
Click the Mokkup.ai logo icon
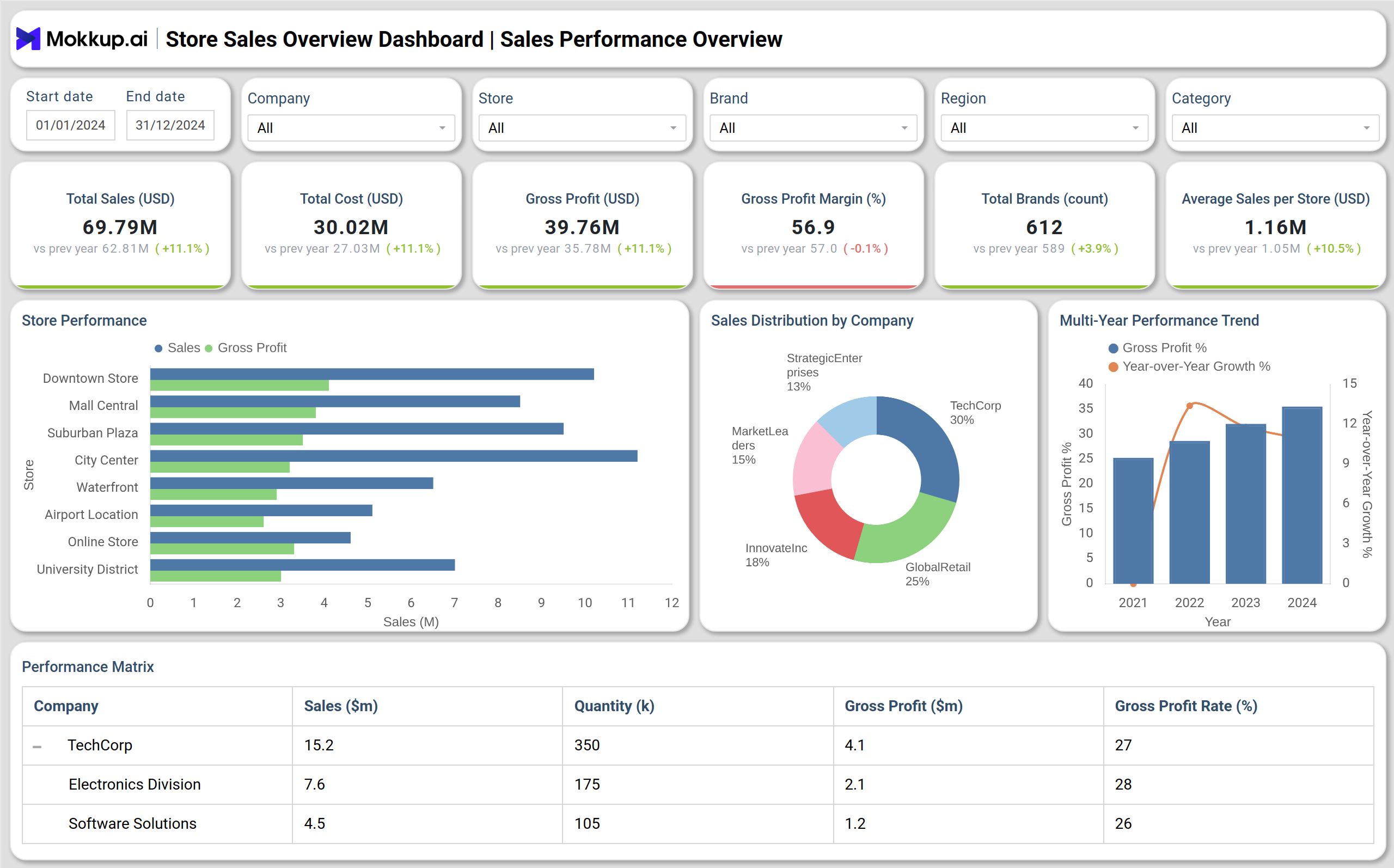pyautogui.click(x=28, y=39)
